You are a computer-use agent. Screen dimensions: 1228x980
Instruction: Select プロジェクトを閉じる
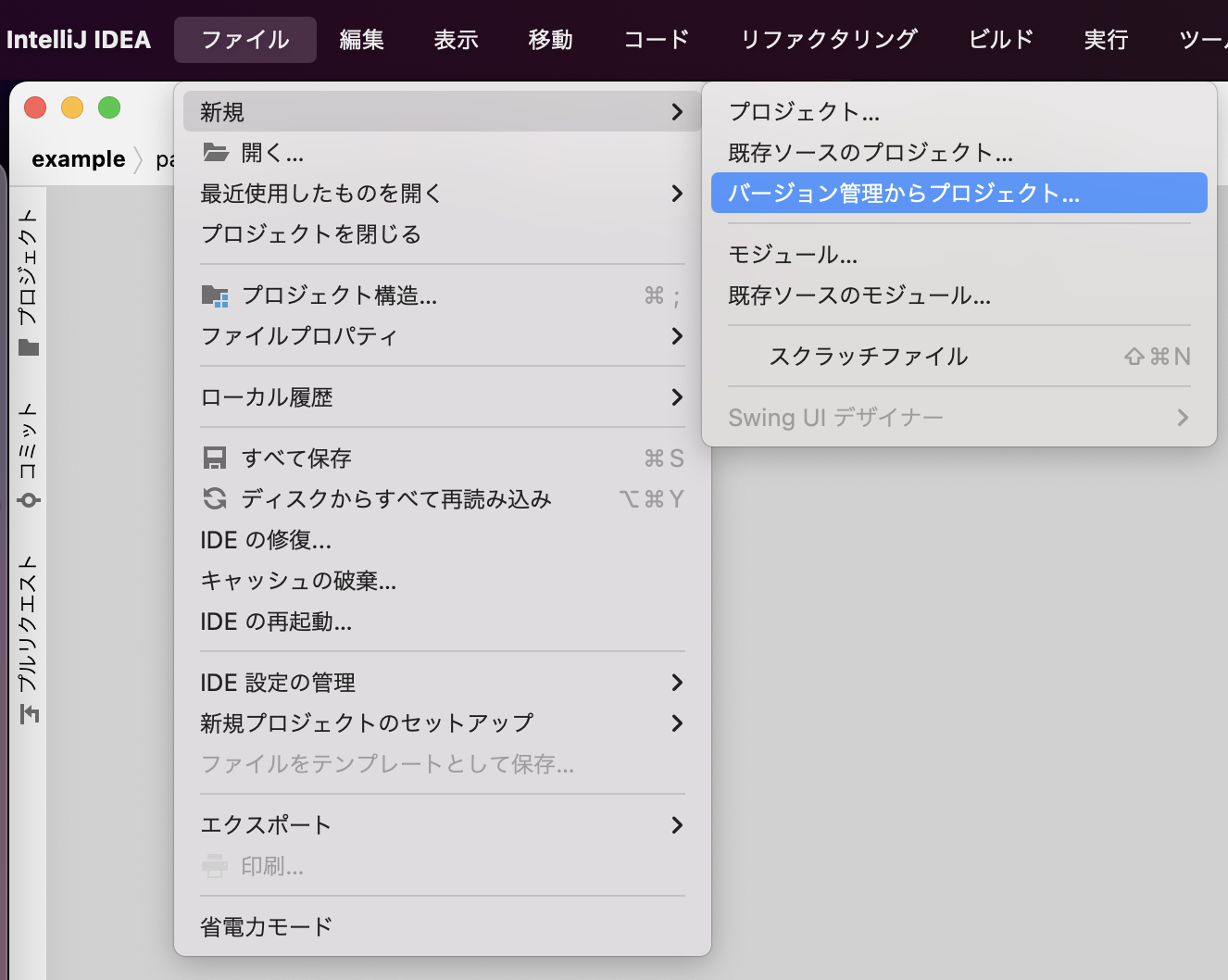[x=443, y=234]
